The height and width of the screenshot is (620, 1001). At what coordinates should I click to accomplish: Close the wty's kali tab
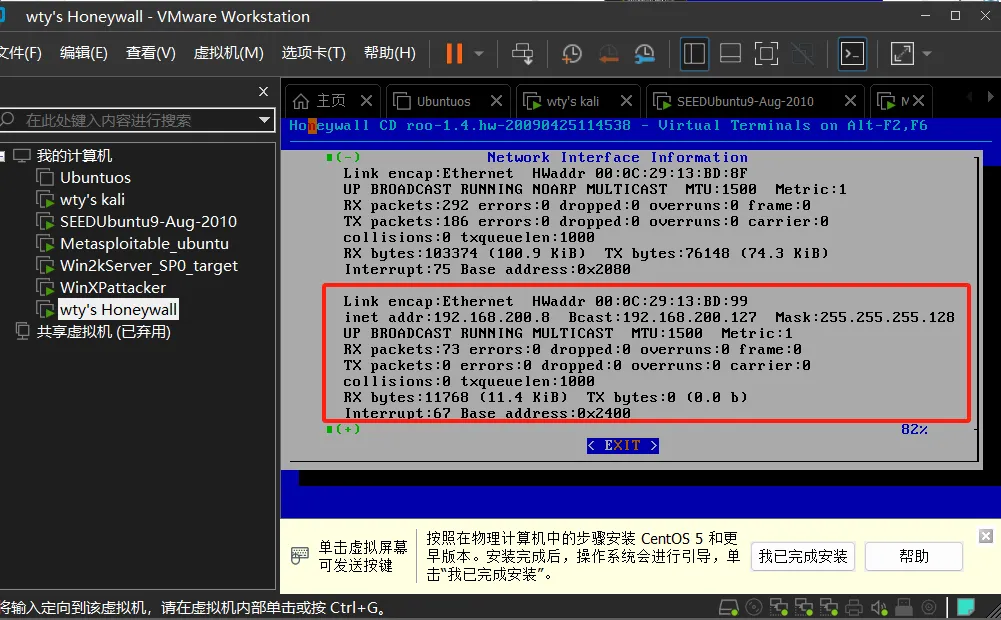[x=627, y=101]
